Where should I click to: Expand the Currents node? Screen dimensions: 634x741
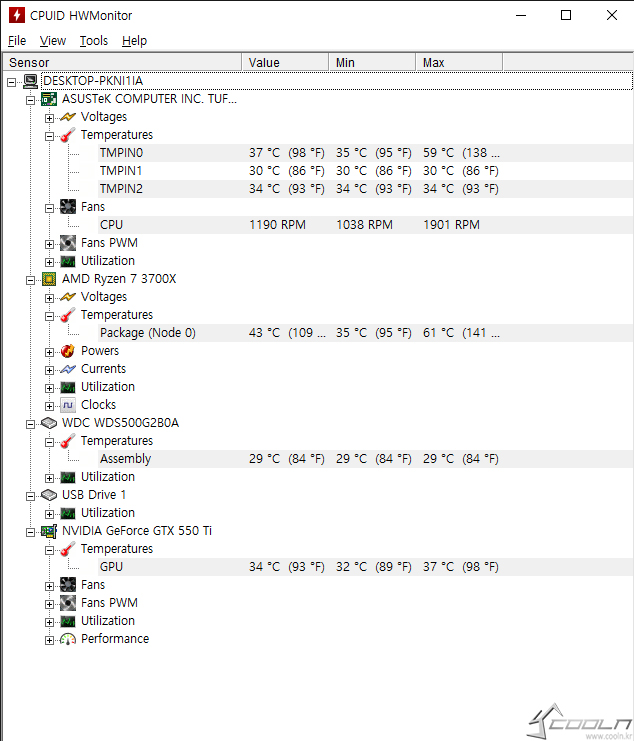49,370
